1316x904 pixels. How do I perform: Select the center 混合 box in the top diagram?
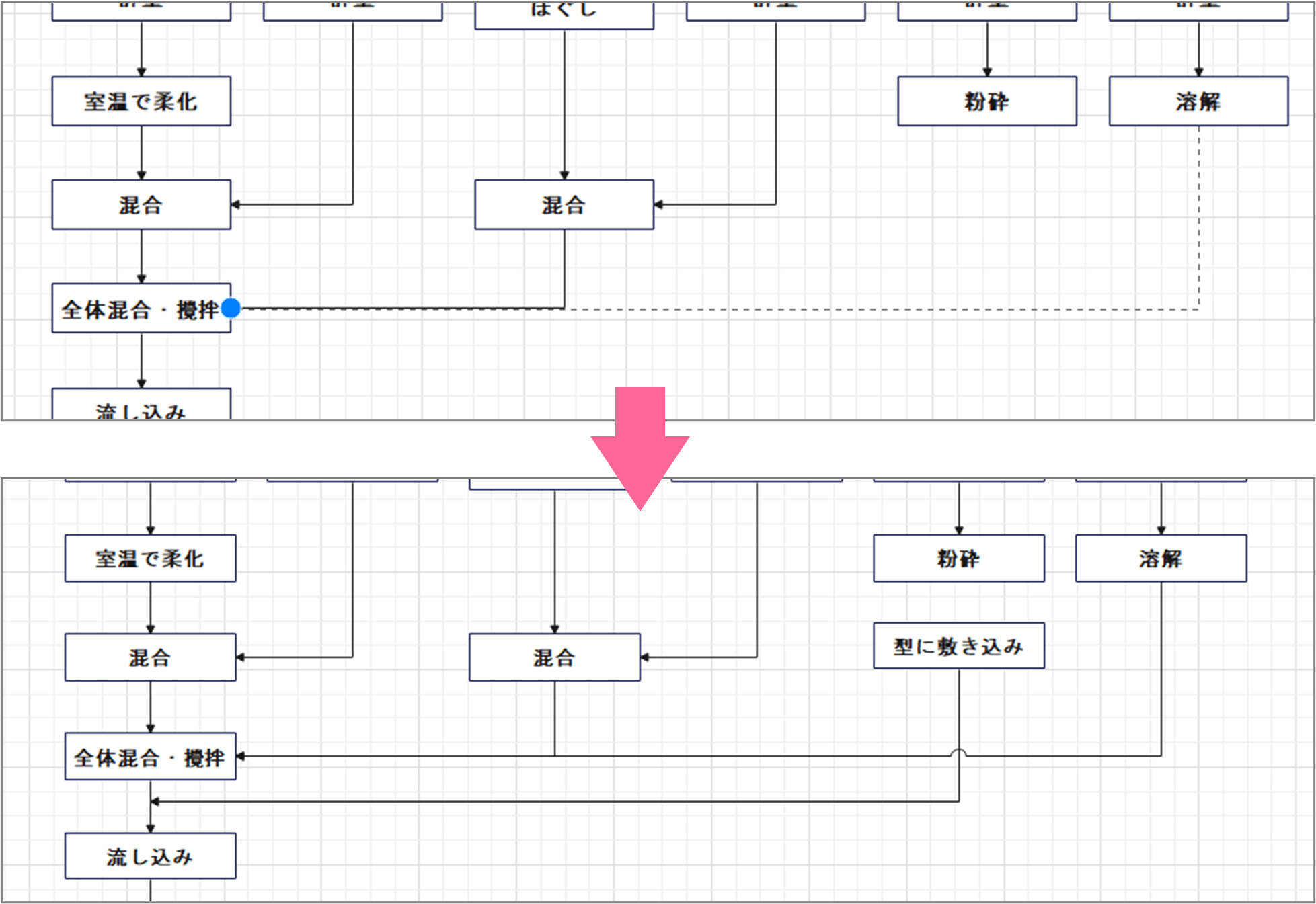pos(564,204)
